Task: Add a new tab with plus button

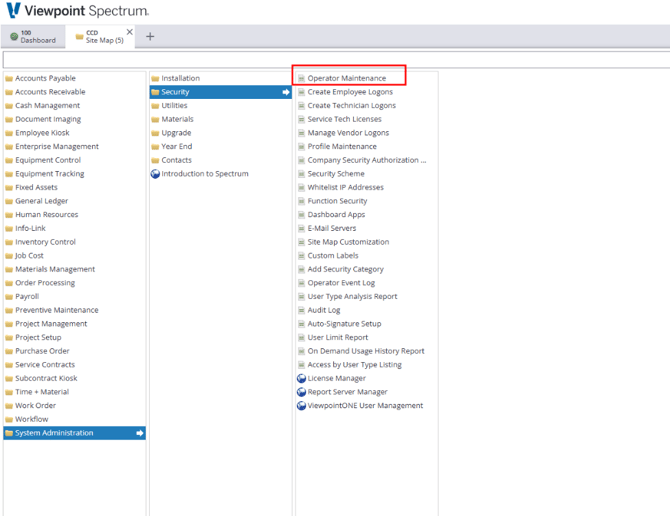Action: click(150, 37)
